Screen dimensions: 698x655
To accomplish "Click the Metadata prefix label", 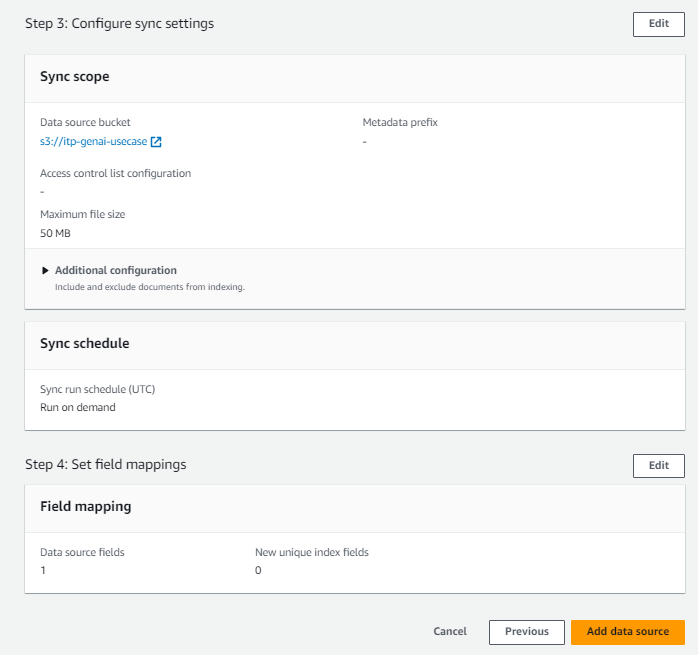I will click(x=400, y=122).
